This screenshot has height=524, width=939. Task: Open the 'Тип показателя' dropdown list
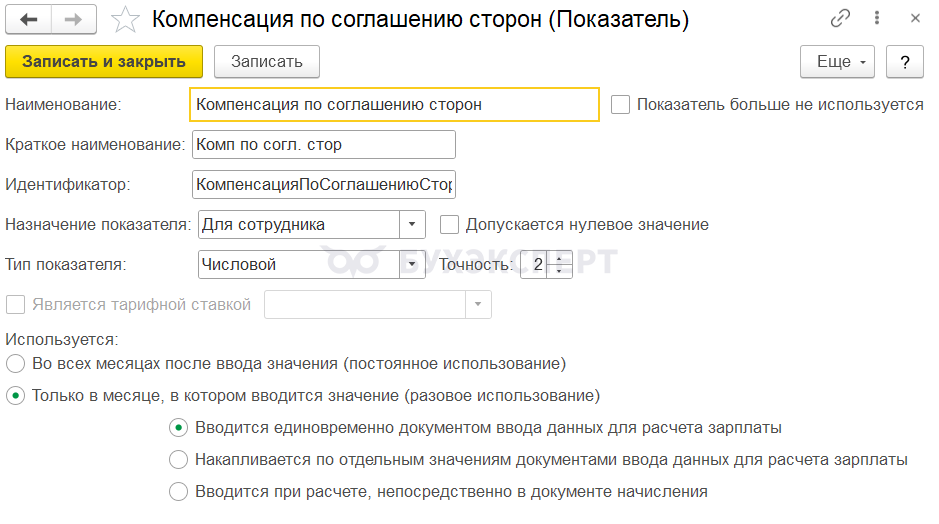[x=413, y=265]
